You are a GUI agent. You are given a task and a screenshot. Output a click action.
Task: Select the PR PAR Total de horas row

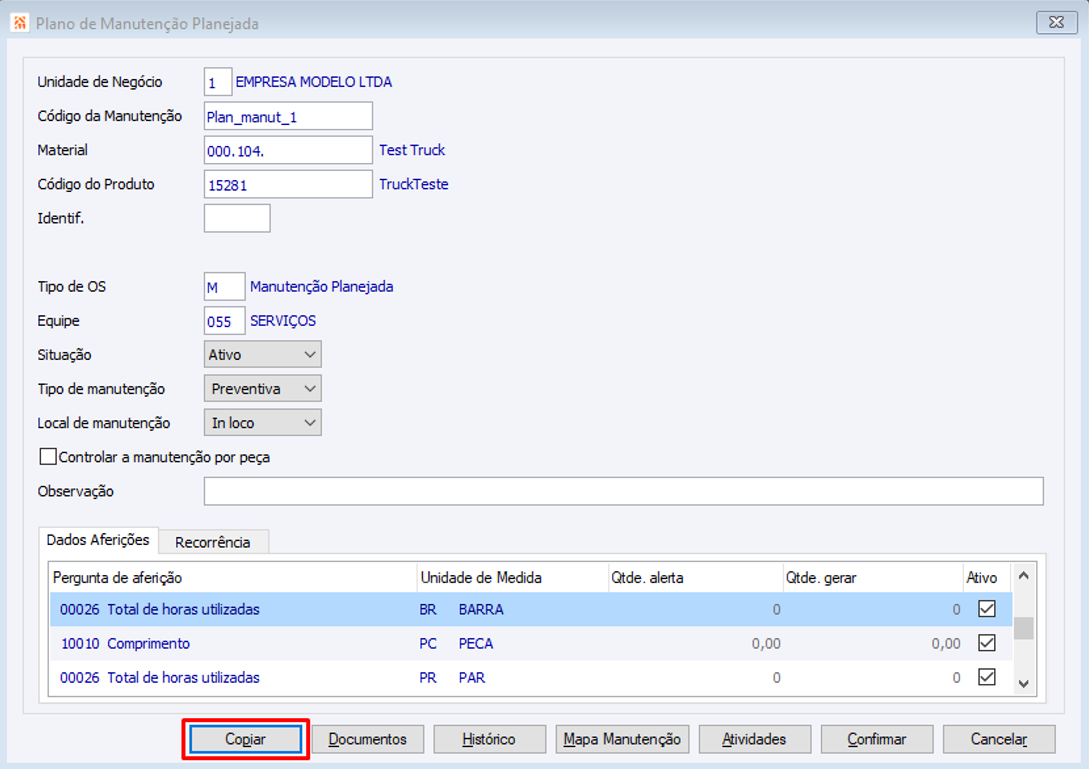531,677
